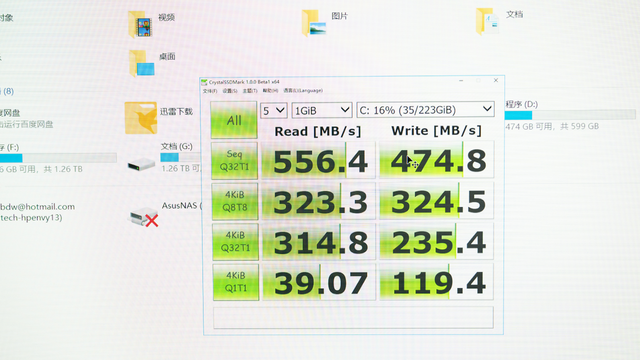
Task: Expand the 1GiB test size dropdown
Action: [x=322, y=110]
